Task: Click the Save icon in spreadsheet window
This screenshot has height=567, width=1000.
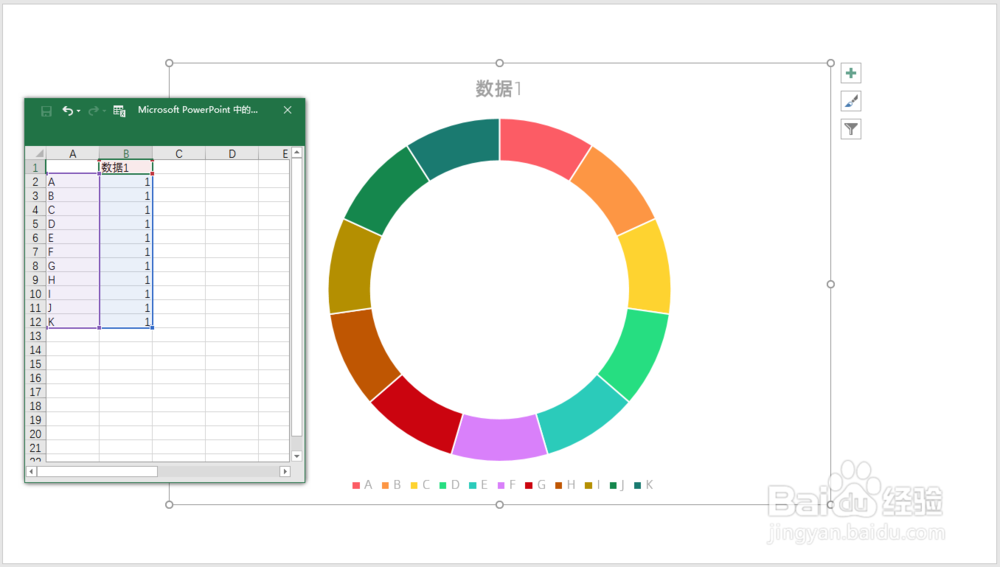Action: 46,111
